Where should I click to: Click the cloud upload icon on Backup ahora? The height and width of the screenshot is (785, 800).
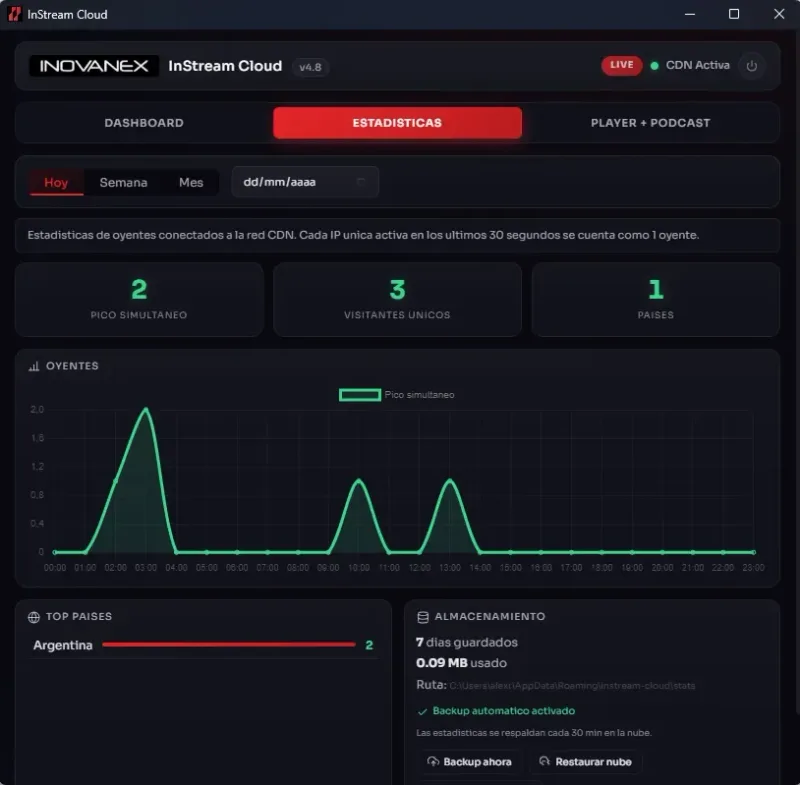(x=433, y=762)
